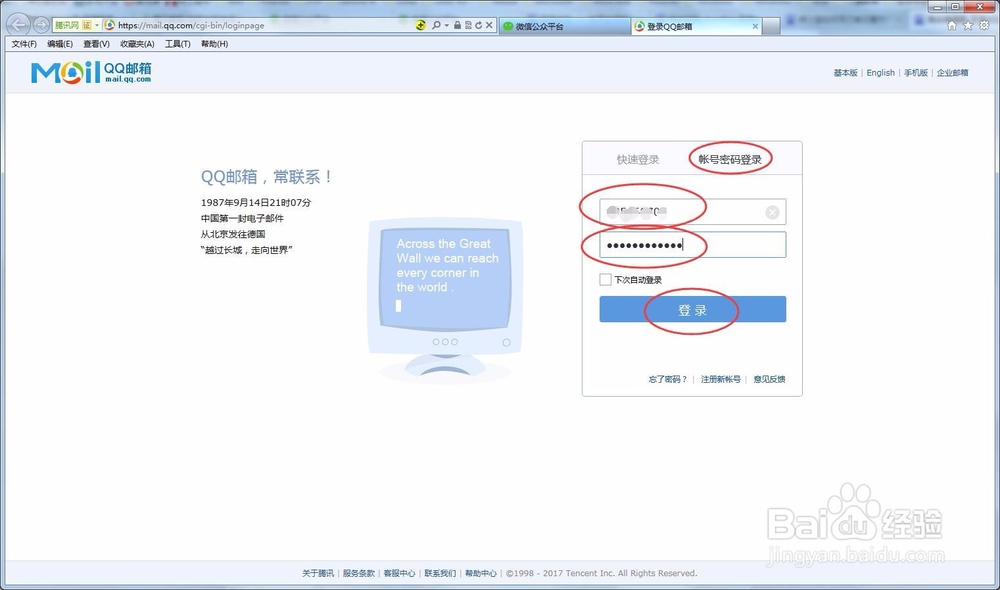Viewport: 1000px width, 590px height.
Task: Open the 帮助中心 footer link
Action: [x=480, y=573]
